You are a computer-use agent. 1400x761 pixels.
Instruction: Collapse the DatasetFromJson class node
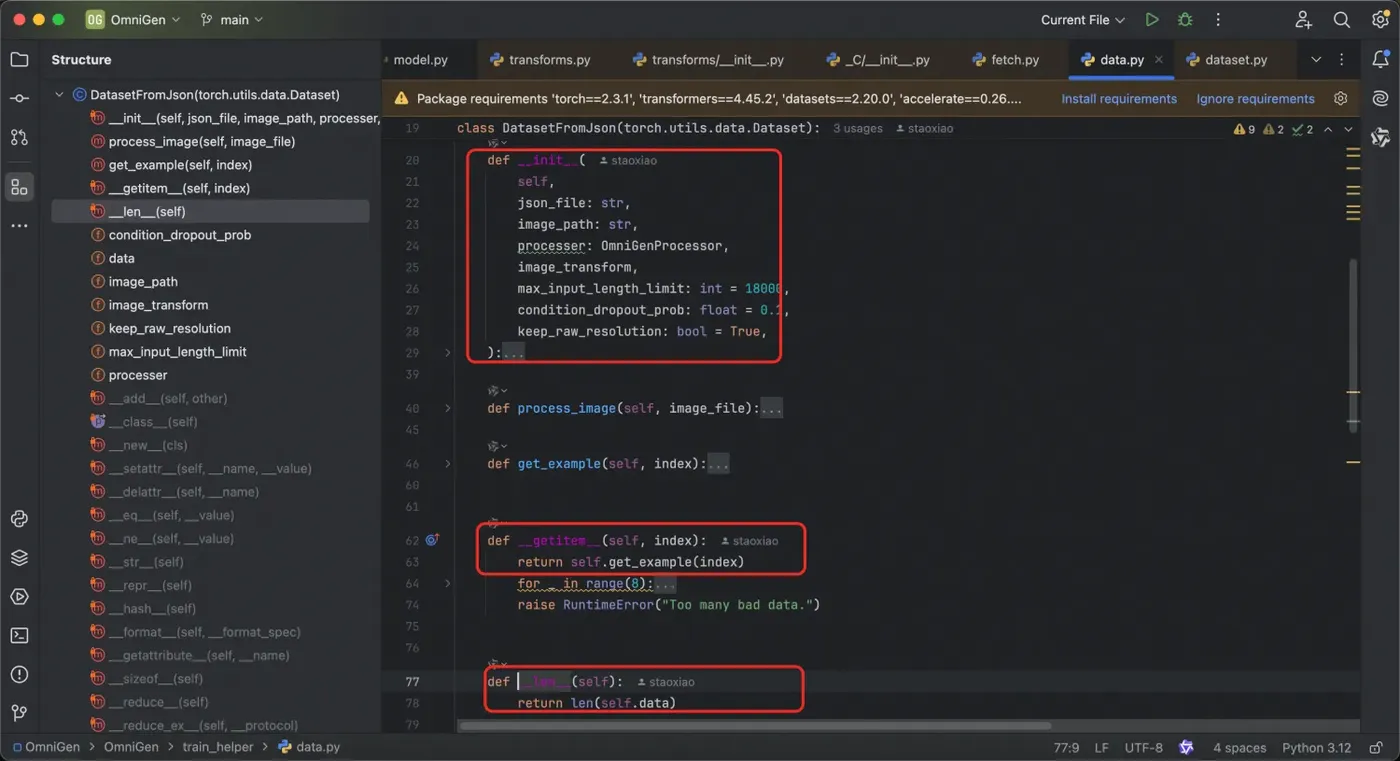click(x=59, y=95)
